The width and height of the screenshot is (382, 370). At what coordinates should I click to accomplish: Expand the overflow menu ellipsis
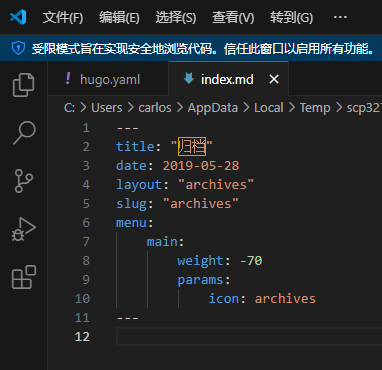(x=340, y=17)
